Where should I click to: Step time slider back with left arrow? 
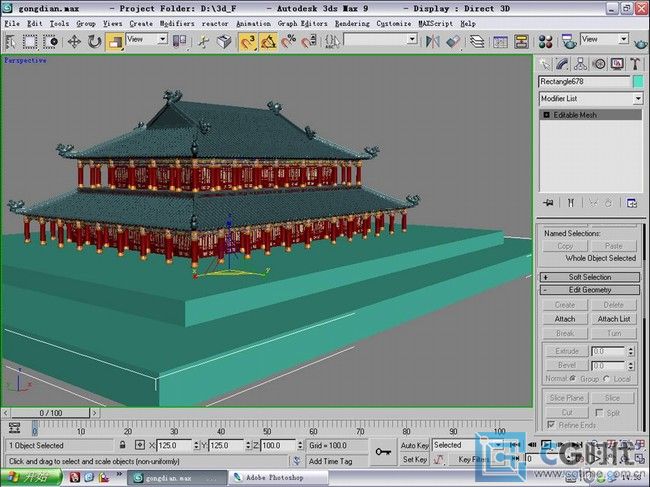point(6,413)
